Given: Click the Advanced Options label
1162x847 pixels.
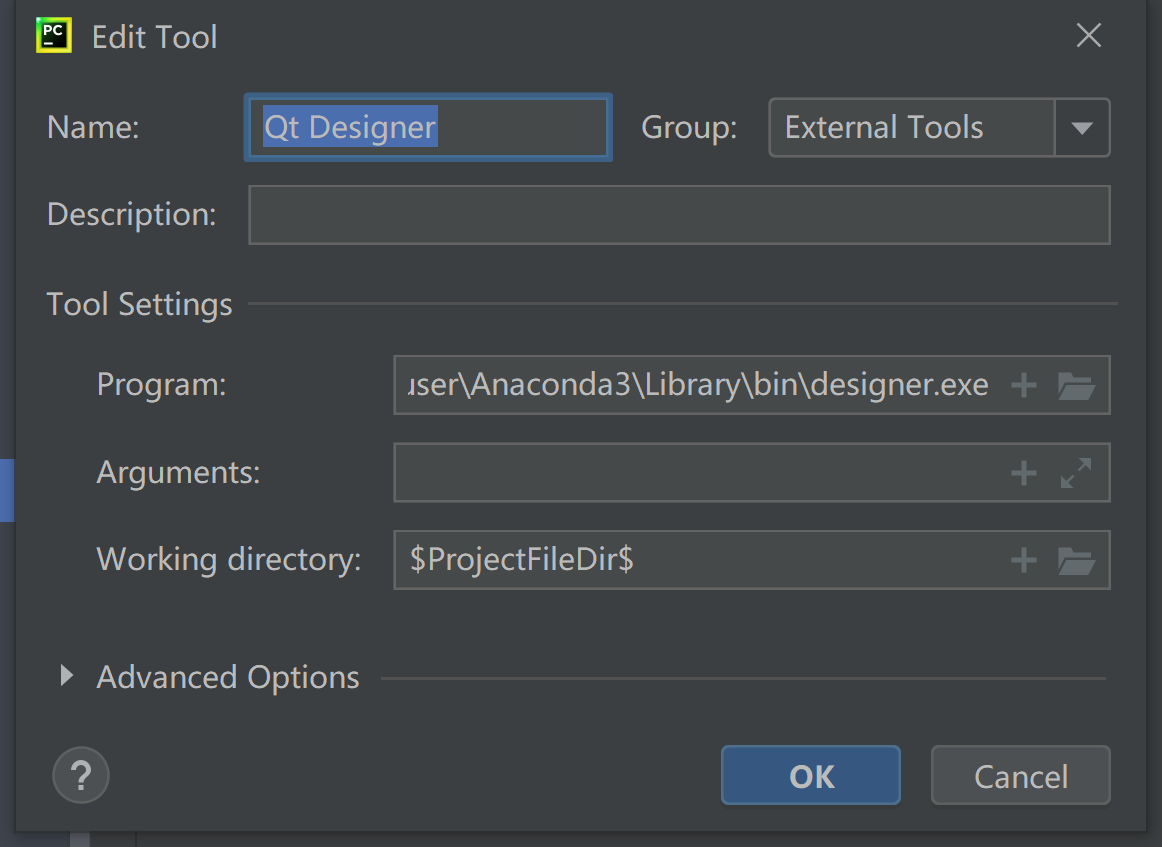Looking at the screenshot, I should (227, 677).
